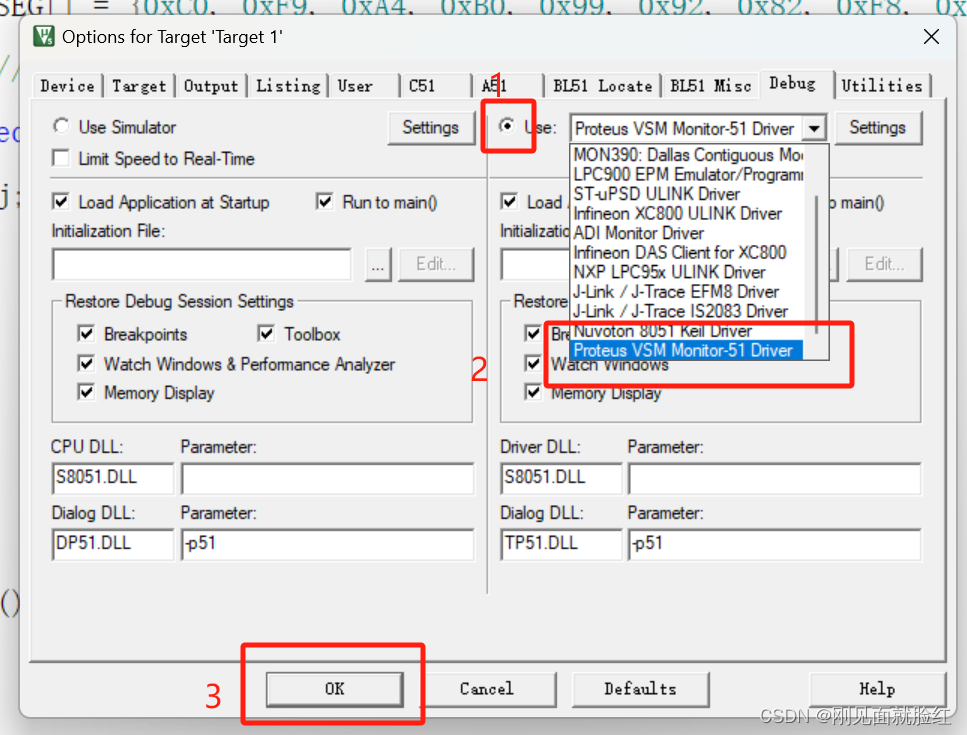Cancel the options dialog
967x735 pixels.
[487, 689]
